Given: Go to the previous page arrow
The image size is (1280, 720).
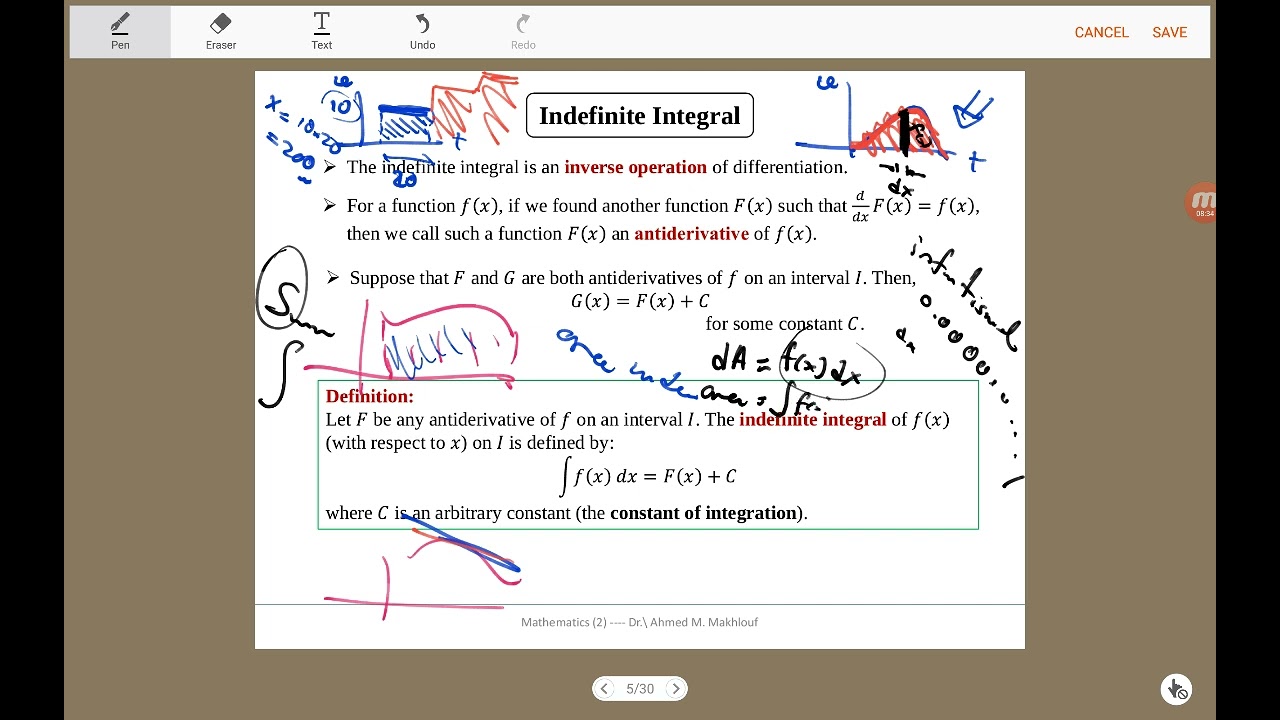Looking at the screenshot, I should pyautogui.click(x=604, y=688).
